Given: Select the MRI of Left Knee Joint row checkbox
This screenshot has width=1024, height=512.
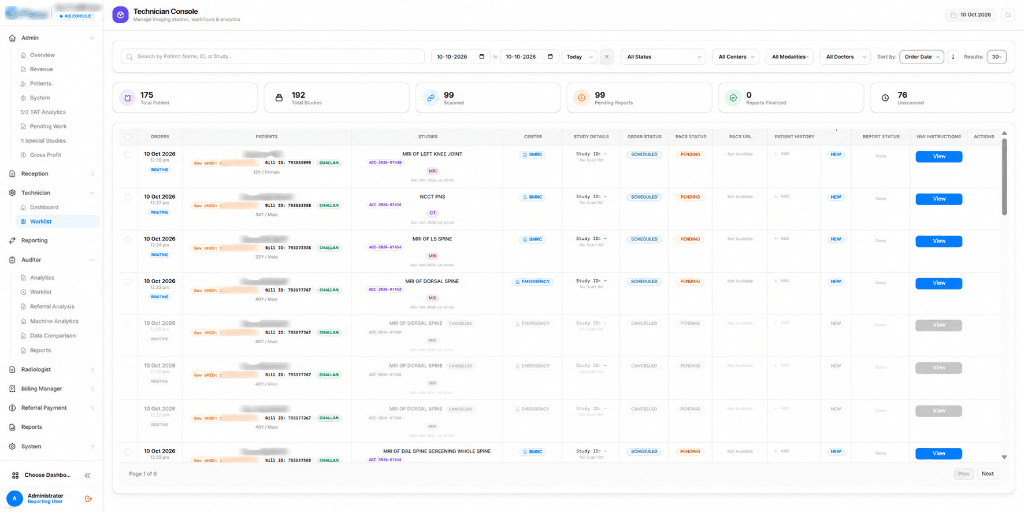Looking at the screenshot, I should [x=127, y=154].
